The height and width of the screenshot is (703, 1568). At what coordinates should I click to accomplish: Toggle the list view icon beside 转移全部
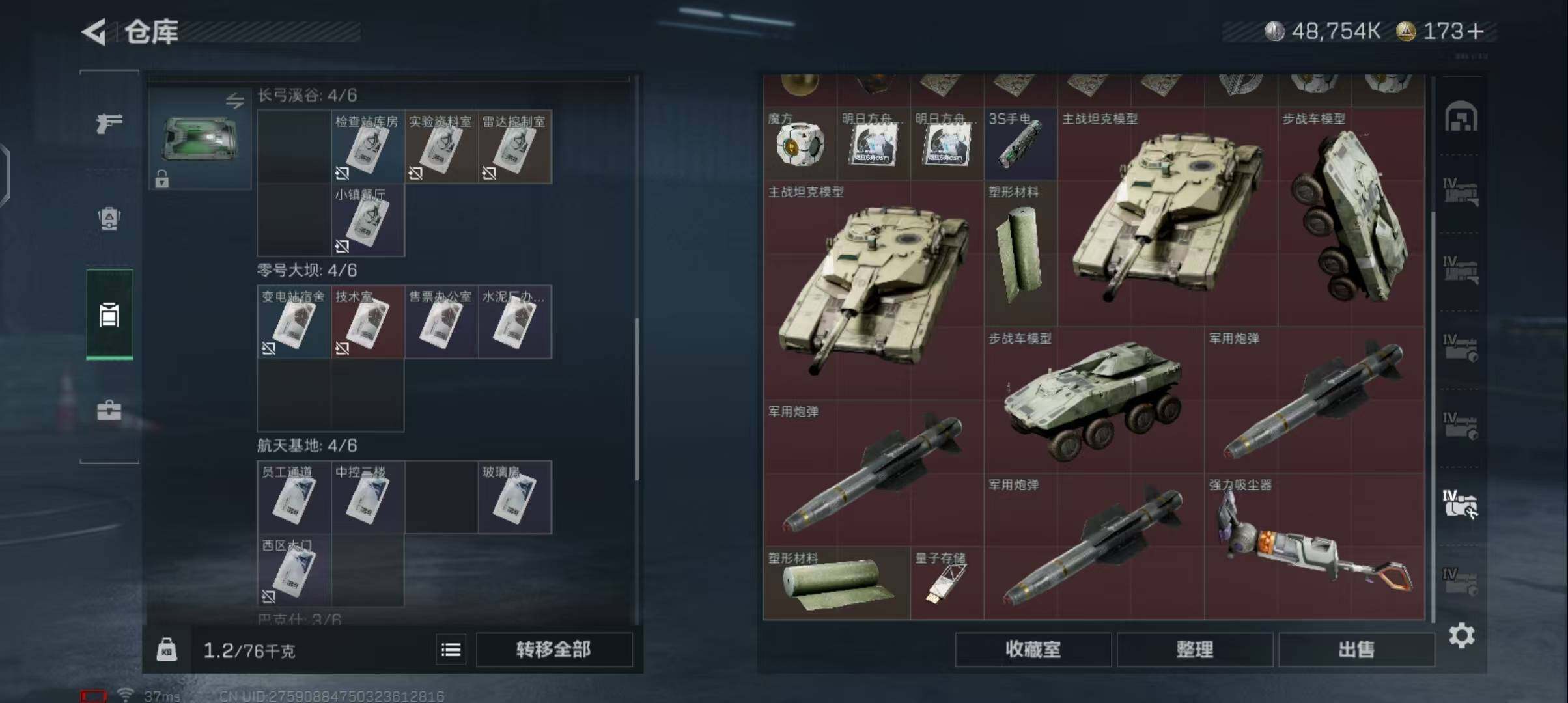pos(451,650)
